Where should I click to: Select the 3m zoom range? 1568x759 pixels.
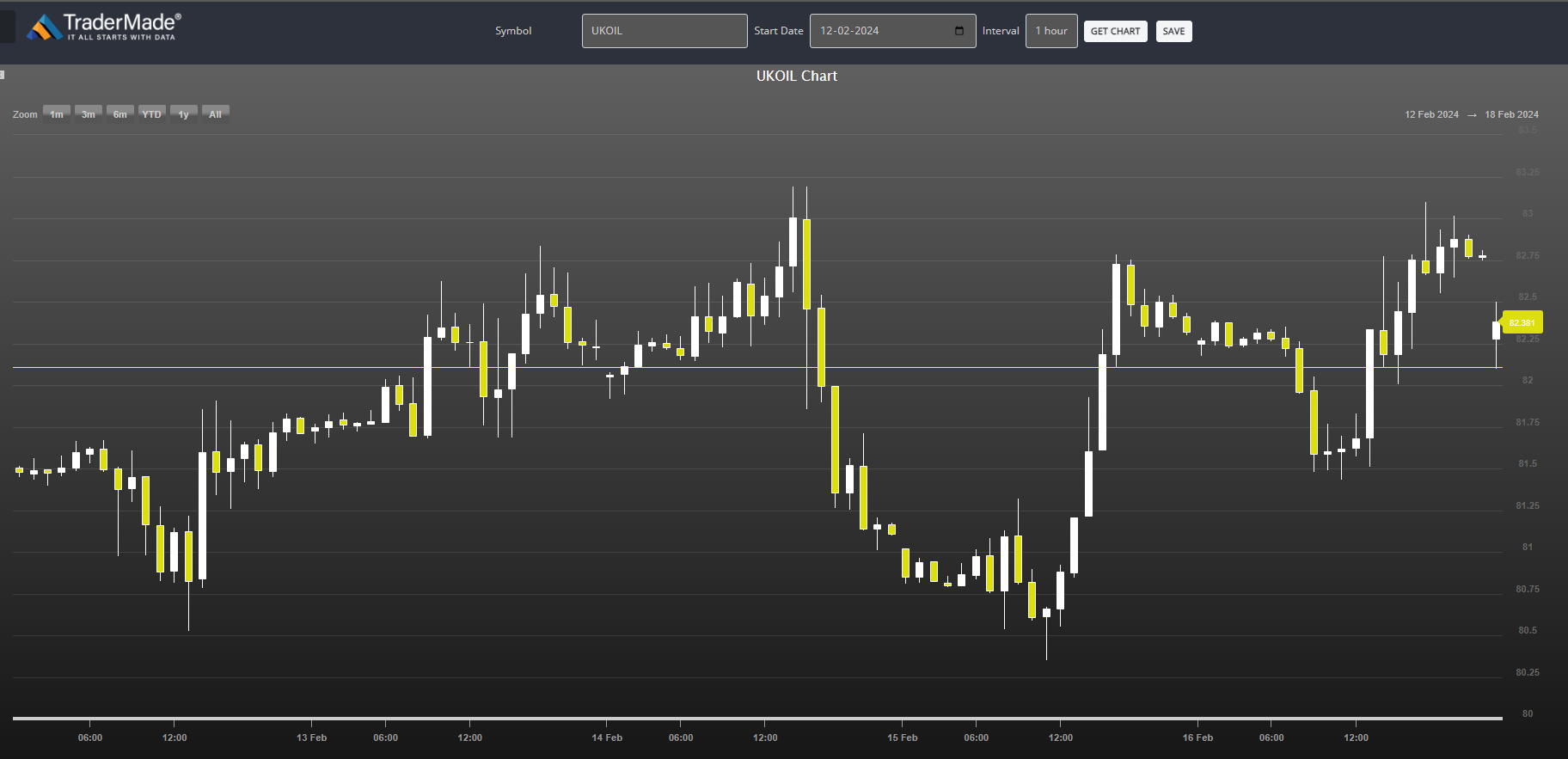tap(89, 114)
